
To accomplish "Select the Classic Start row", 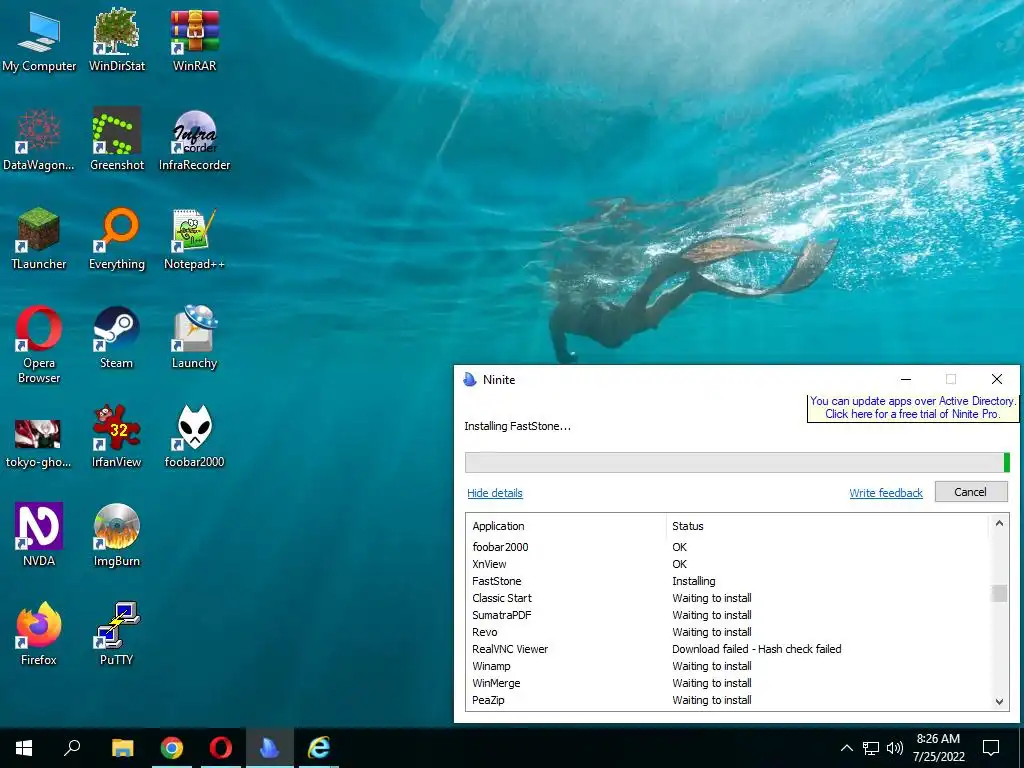I will pyautogui.click(x=729, y=598).
